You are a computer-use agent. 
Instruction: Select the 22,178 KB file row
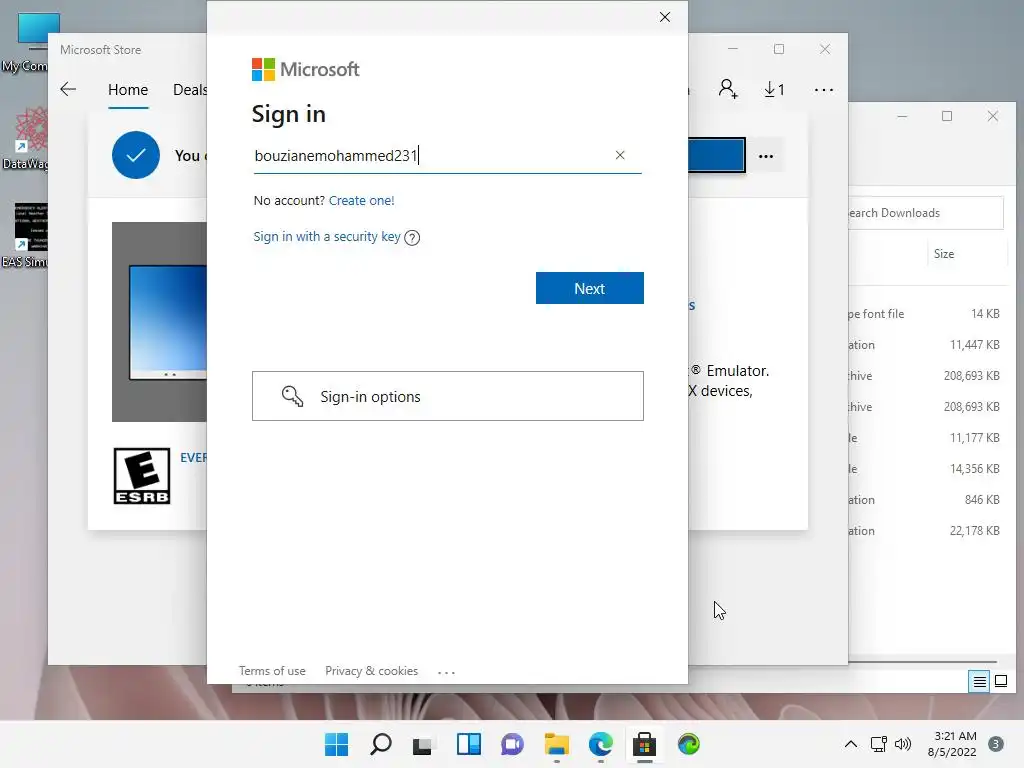click(925, 531)
